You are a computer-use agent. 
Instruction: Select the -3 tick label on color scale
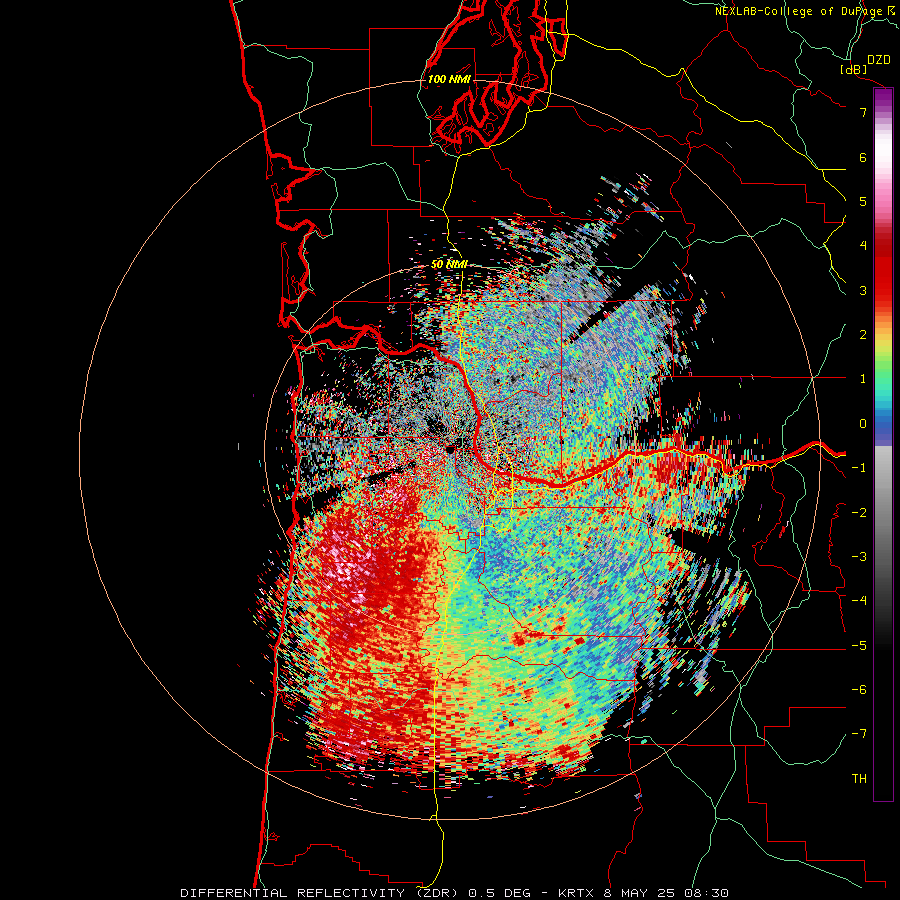point(859,556)
